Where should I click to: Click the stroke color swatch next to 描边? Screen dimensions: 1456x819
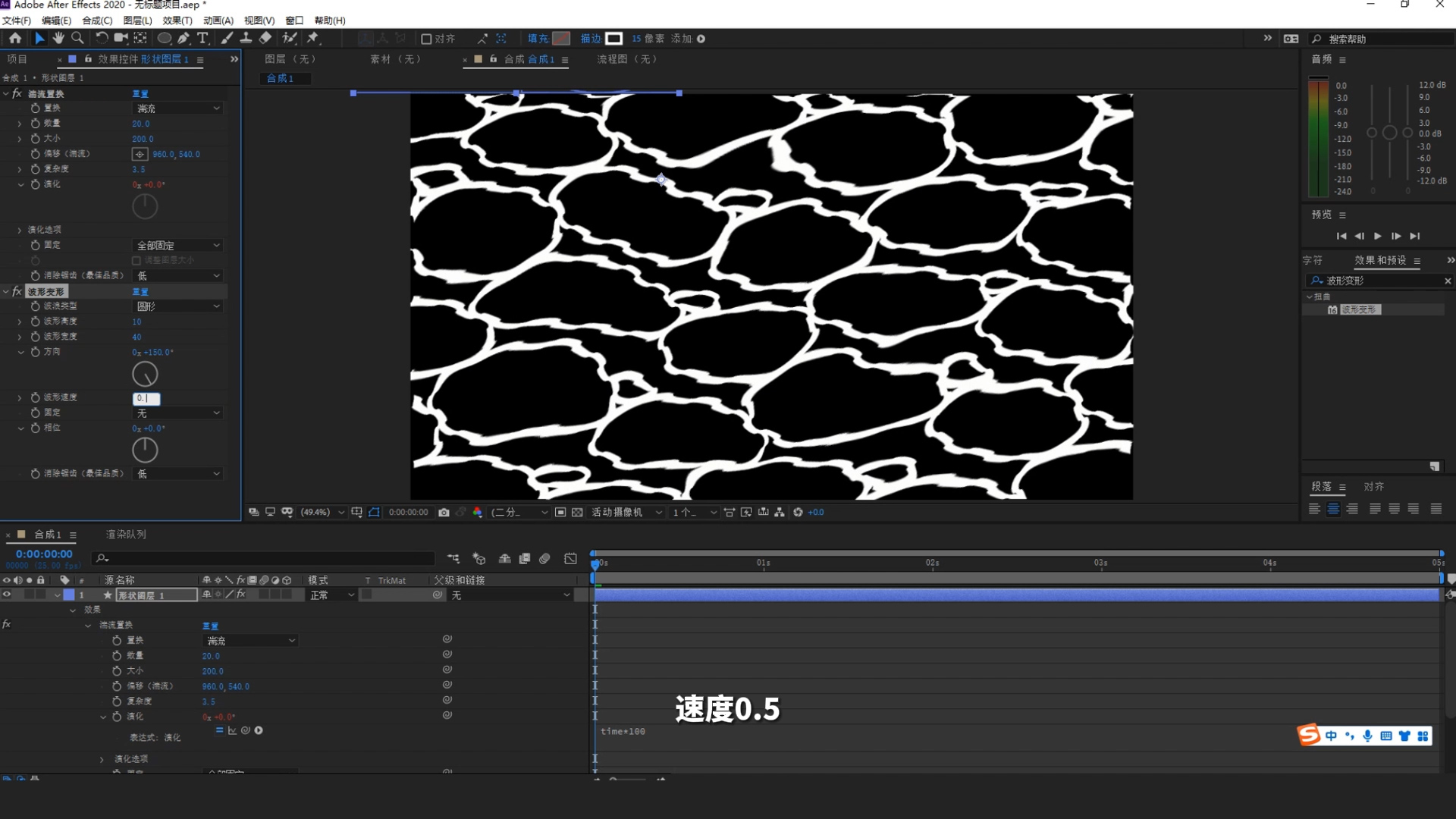tap(613, 39)
